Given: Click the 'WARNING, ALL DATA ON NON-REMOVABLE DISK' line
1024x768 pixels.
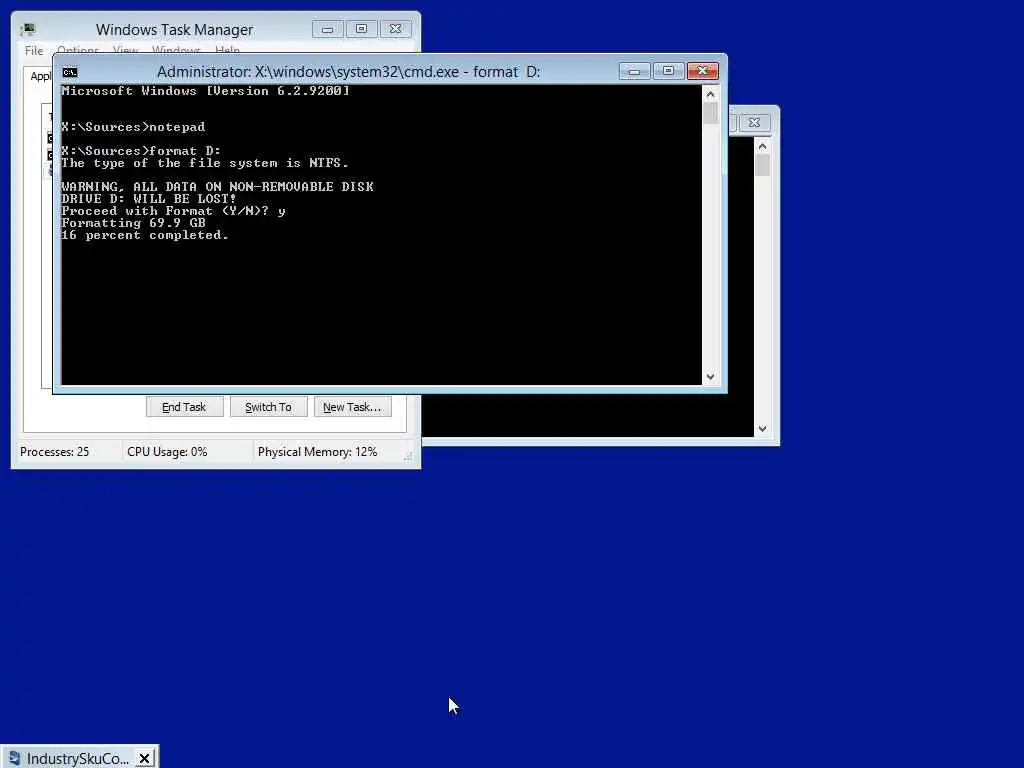Looking at the screenshot, I should point(217,187).
